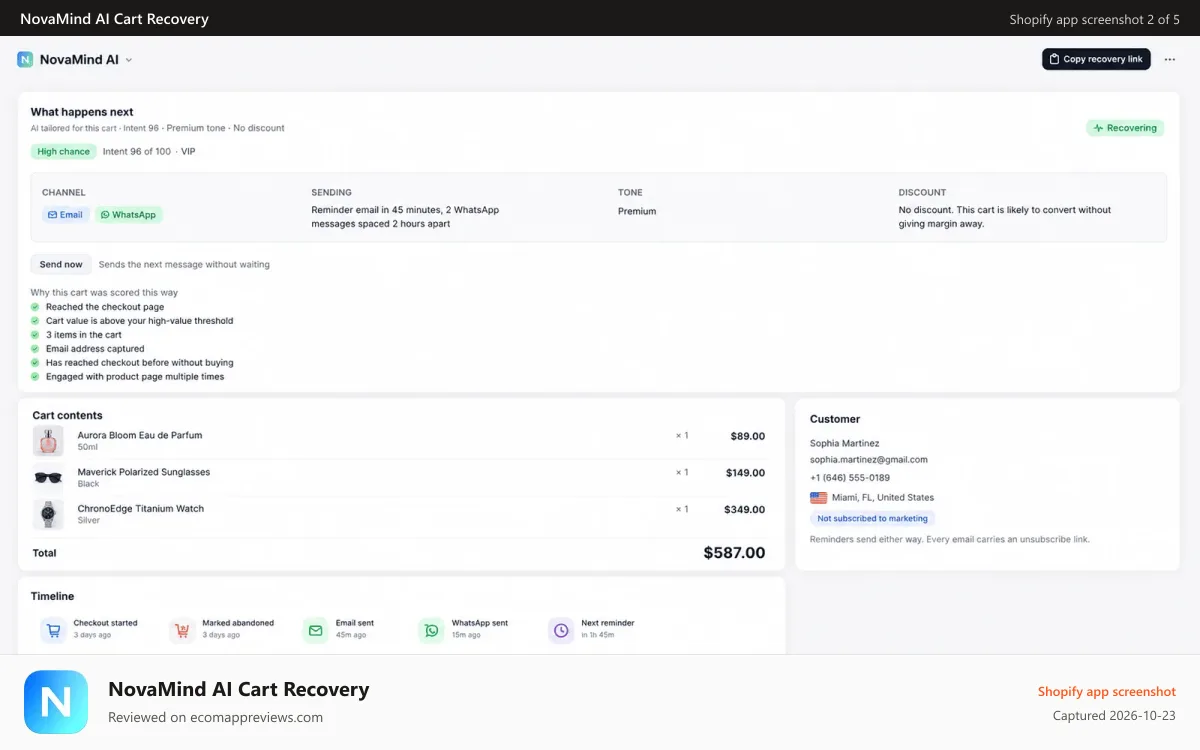1200x750 pixels.
Task: Click the $587.00 cart total
Action: pyautogui.click(x=734, y=553)
